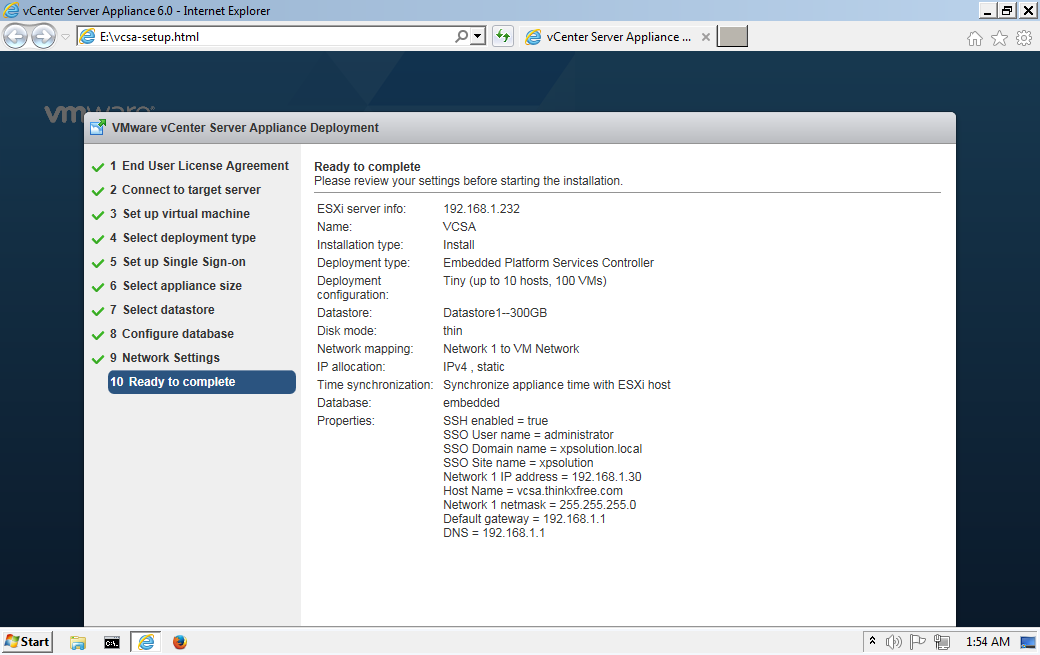Image resolution: width=1040 pixels, height=655 pixels.
Task: Open Windows Explorer from the taskbar
Action: click(78, 642)
